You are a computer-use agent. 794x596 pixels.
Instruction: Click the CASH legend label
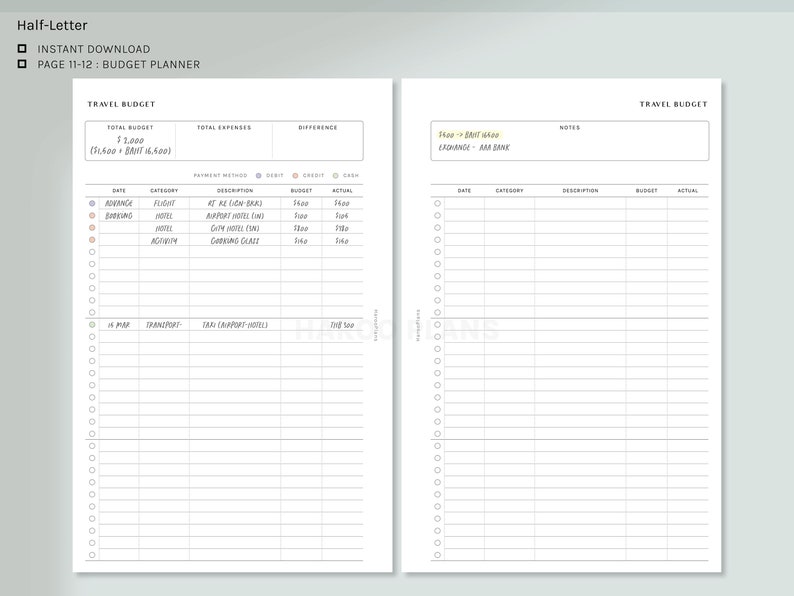[x=351, y=176]
